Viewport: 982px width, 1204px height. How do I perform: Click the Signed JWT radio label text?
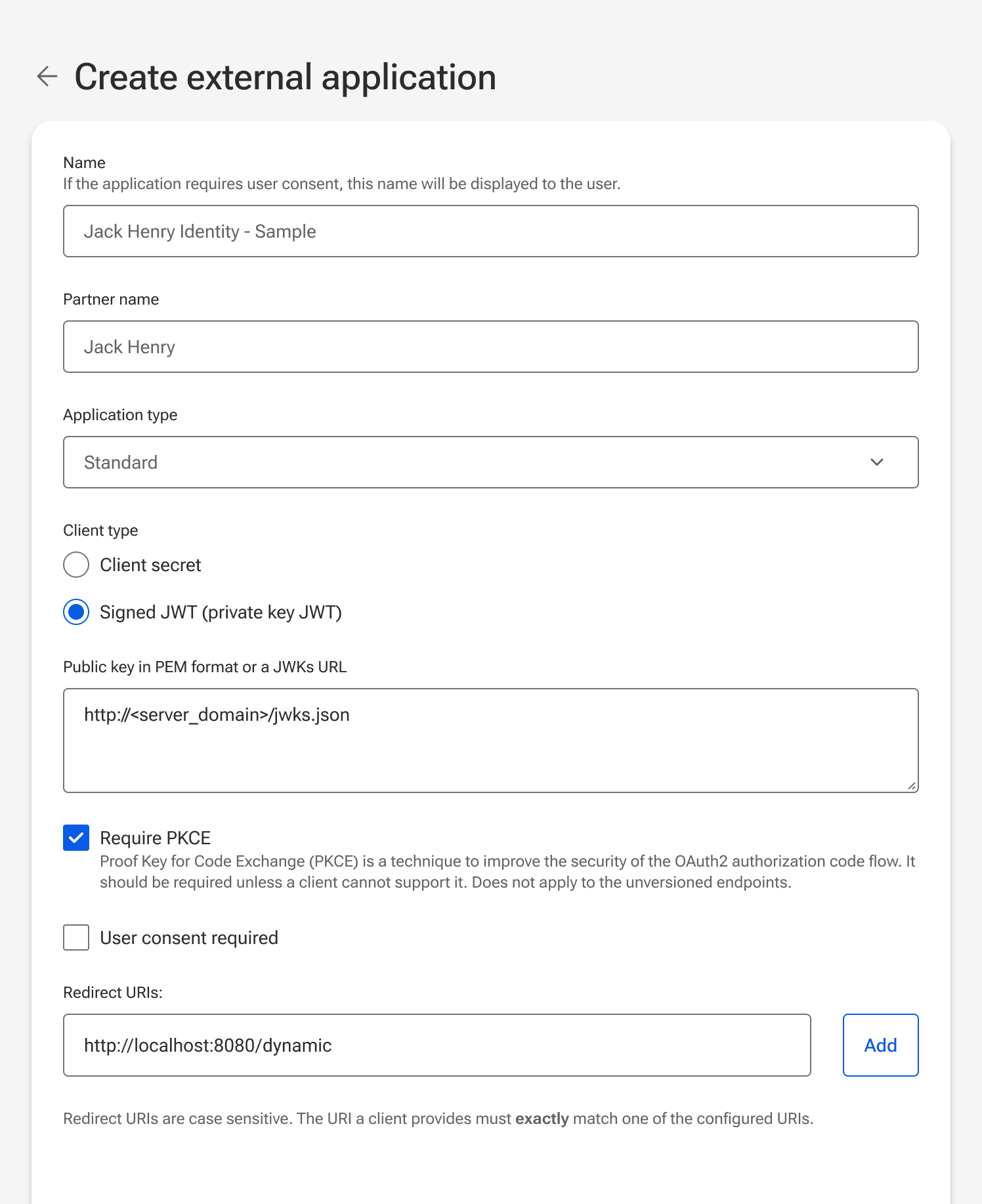tap(221, 613)
